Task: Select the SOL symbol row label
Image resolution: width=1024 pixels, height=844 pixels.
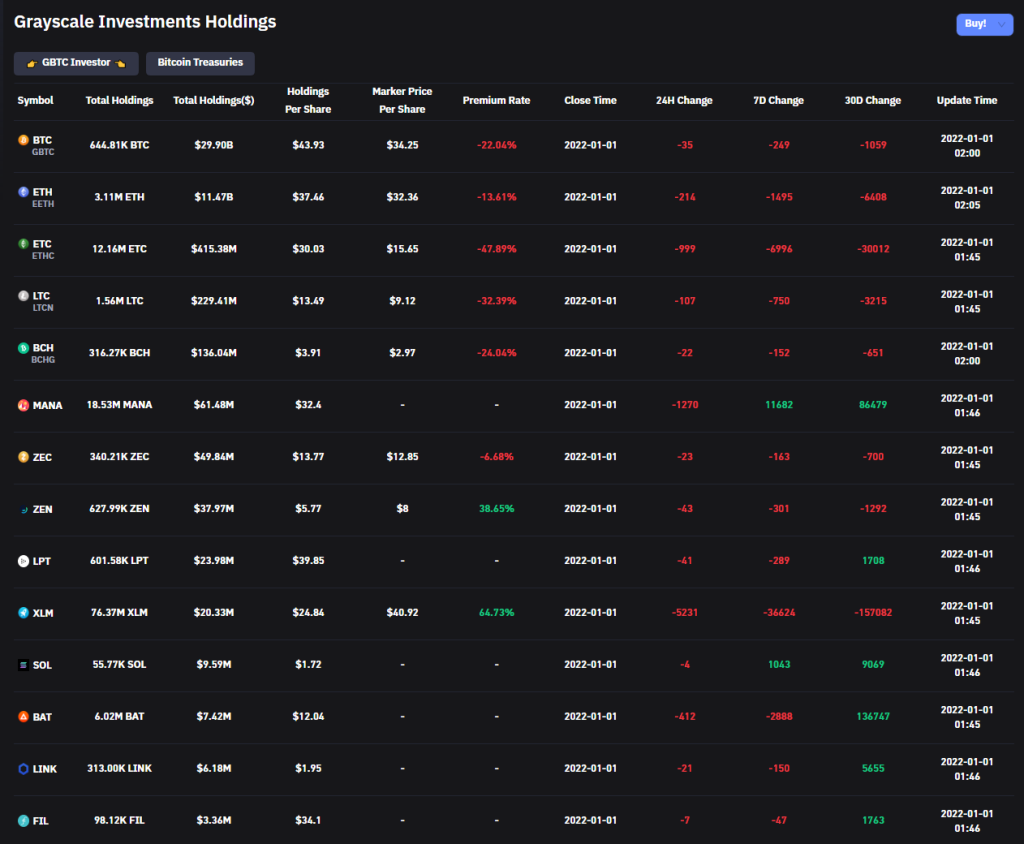Action: (x=43, y=665)
